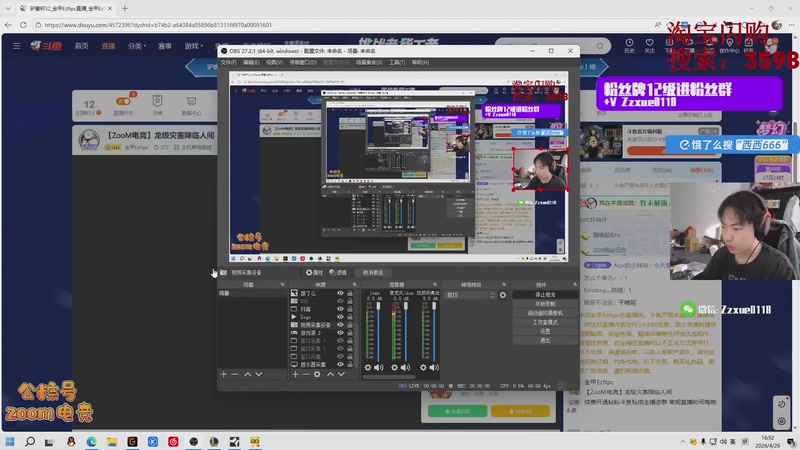Open Logo audio channel settings gear
The height and width of the screenshot is (450, 800).
click(368, 367)
